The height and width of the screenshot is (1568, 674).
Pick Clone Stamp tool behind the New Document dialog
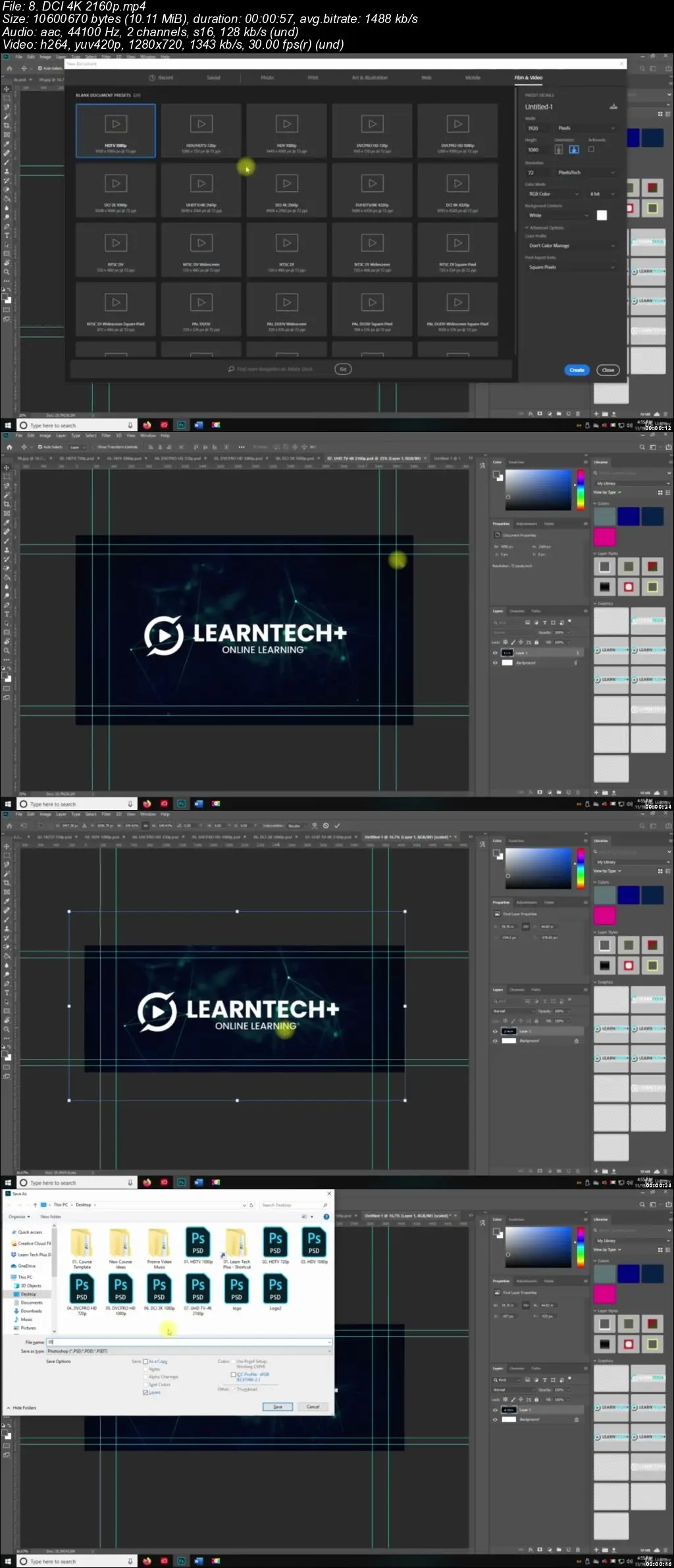(7, 171)
